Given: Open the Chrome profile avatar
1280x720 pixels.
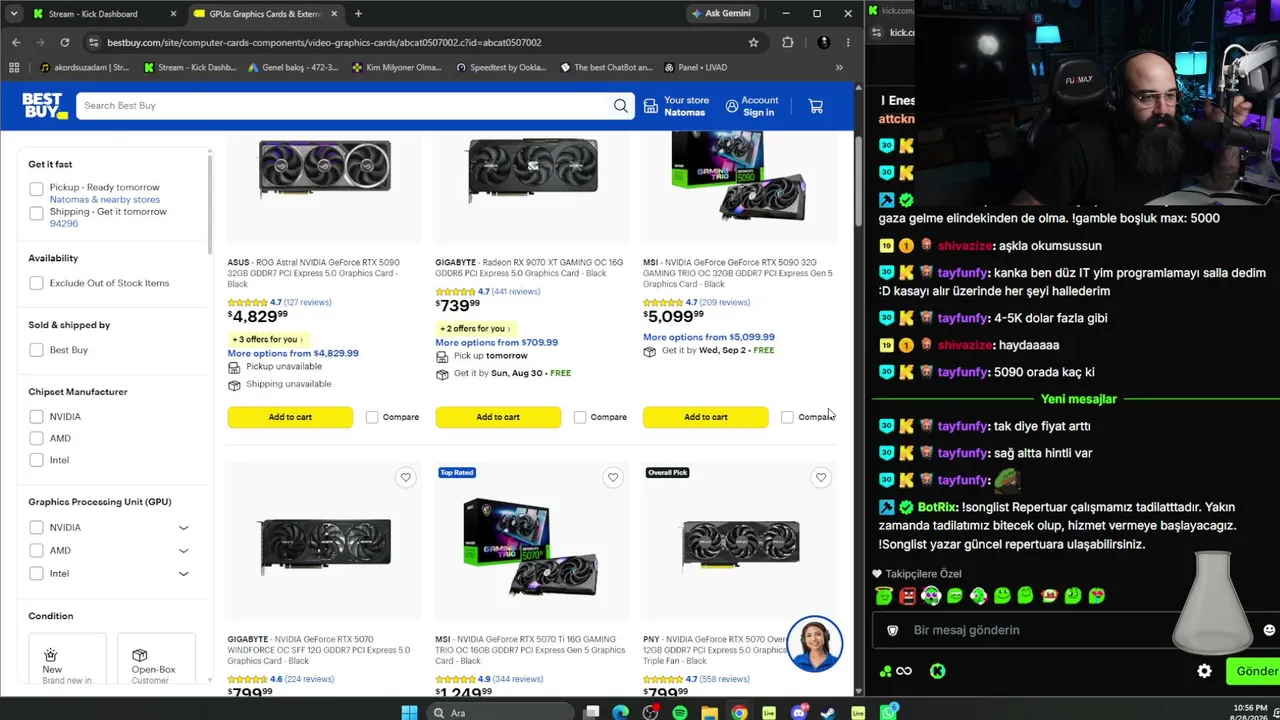Looking at the screenshot, I should tap(823, 42).
